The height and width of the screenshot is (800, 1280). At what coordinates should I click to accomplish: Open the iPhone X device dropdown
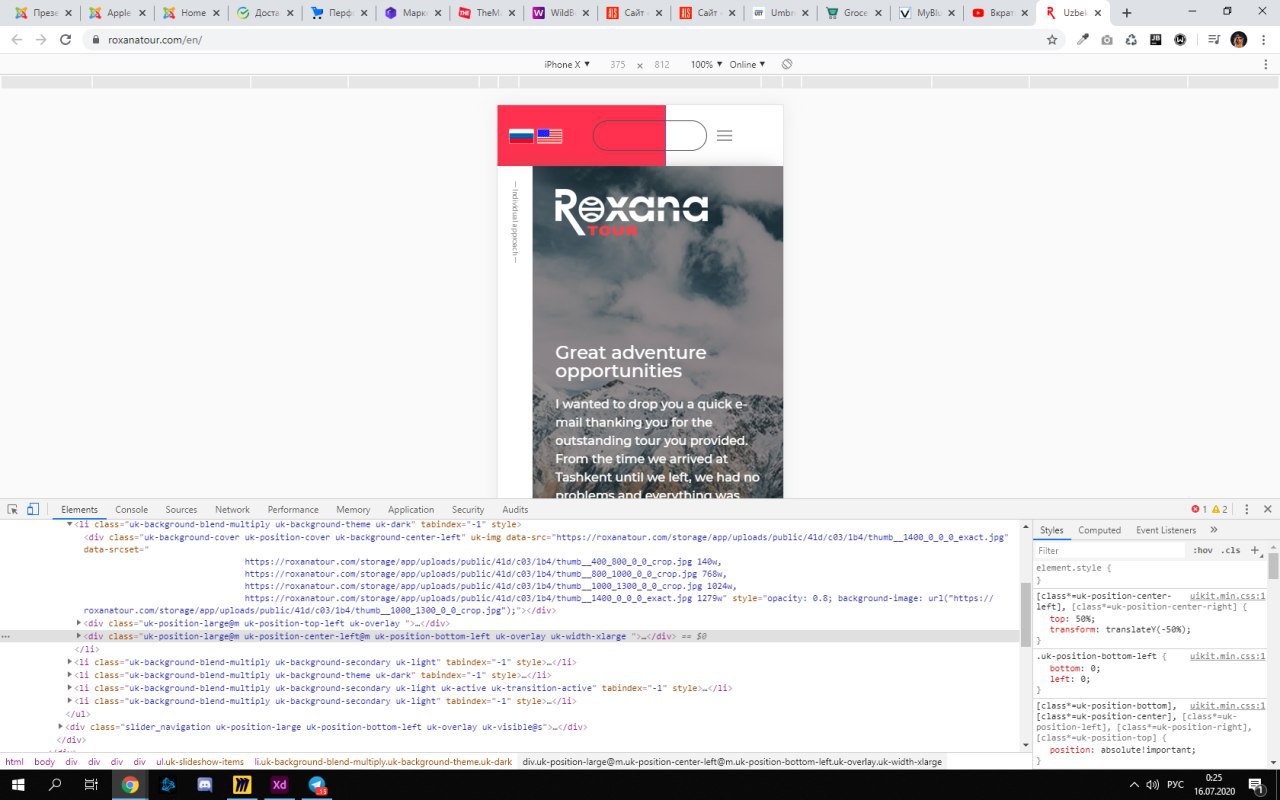click(x=567, y=64)
